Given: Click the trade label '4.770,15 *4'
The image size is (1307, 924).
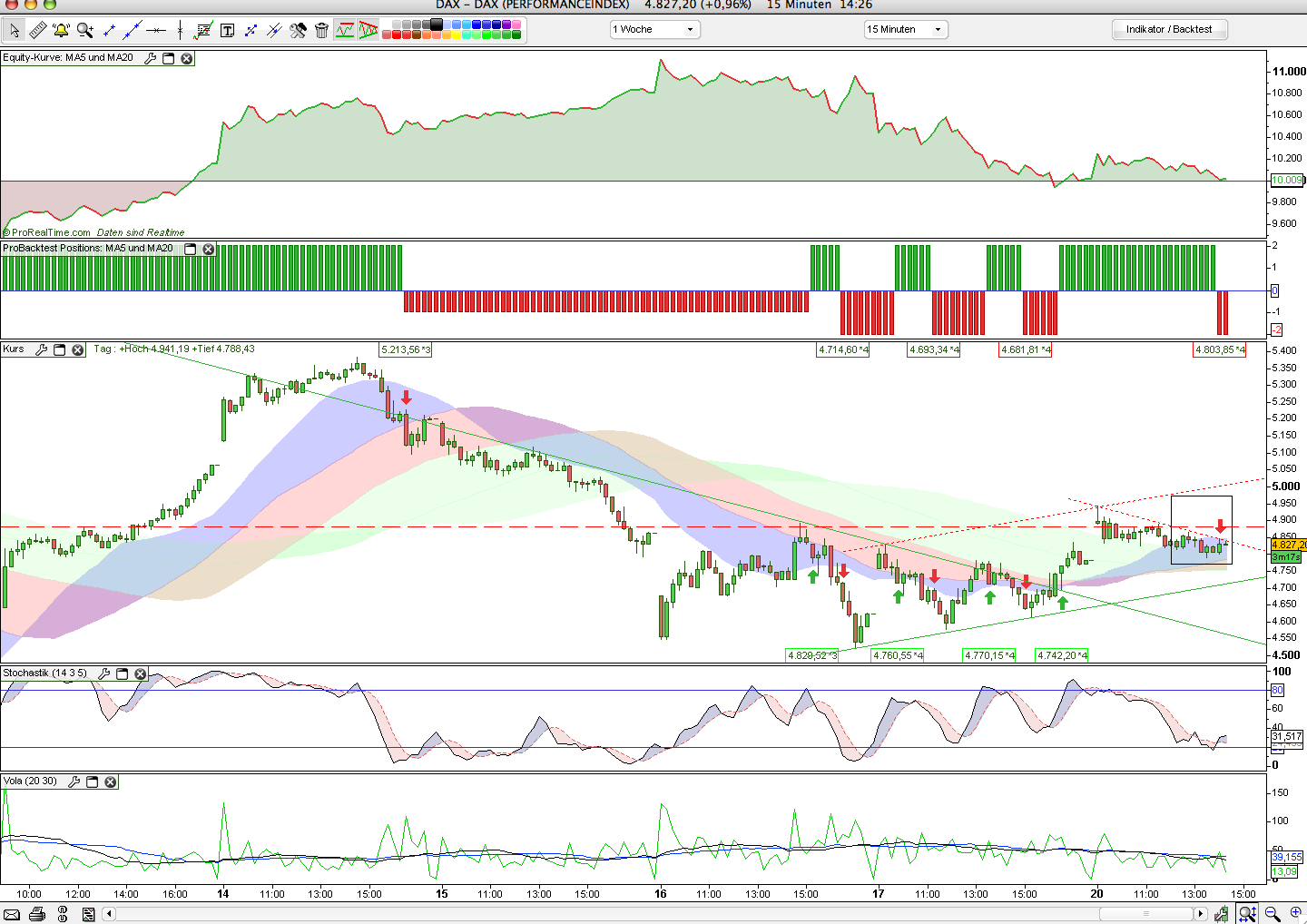Looking at the screenshot, I should pos(989,655).
